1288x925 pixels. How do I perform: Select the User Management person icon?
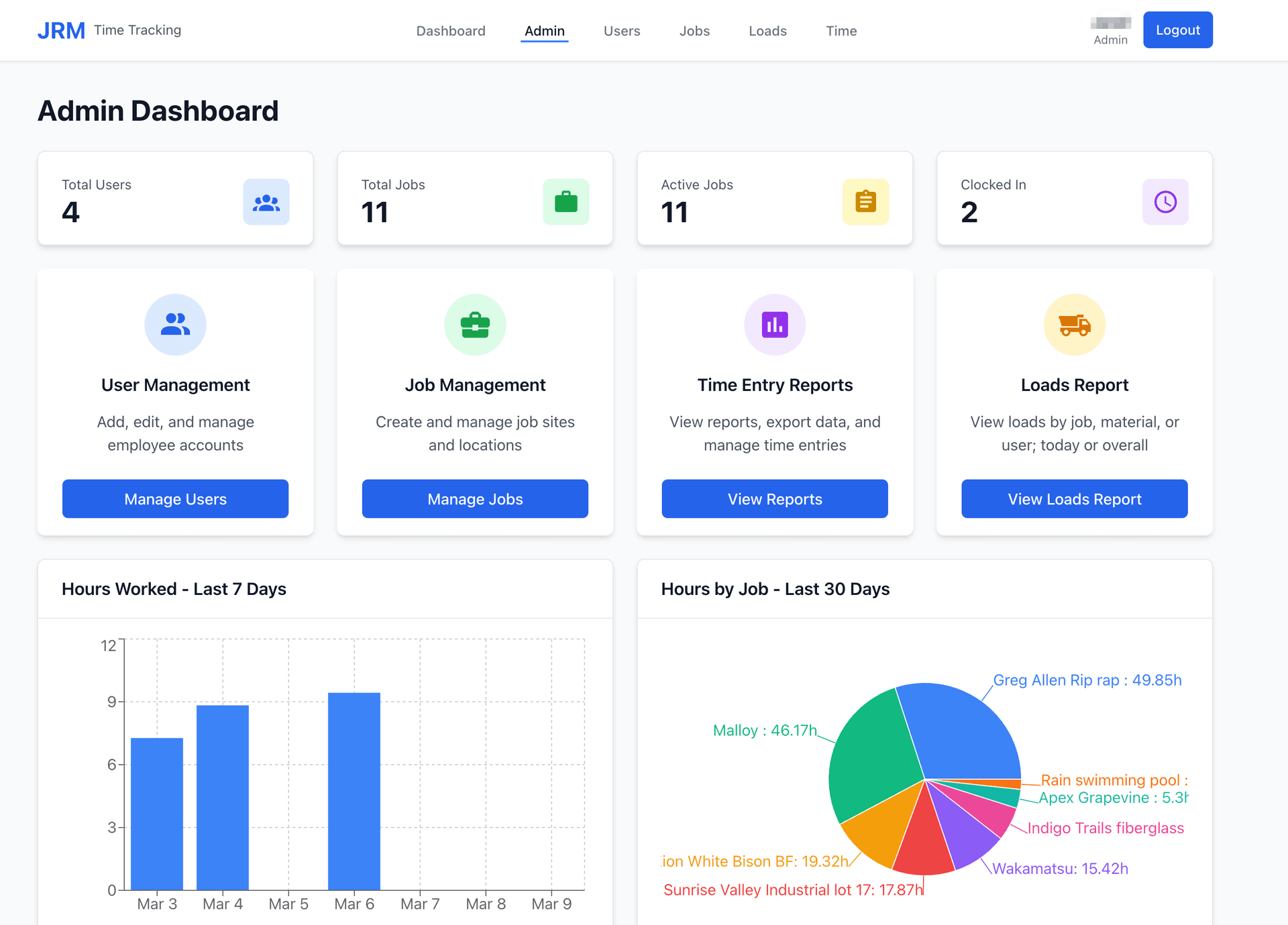pyautogui.click(x=175, y=324)
